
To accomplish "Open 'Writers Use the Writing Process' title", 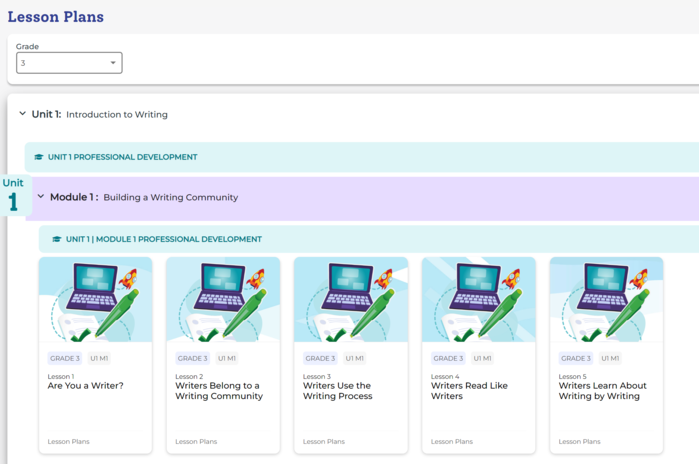I will coord(337,391).
